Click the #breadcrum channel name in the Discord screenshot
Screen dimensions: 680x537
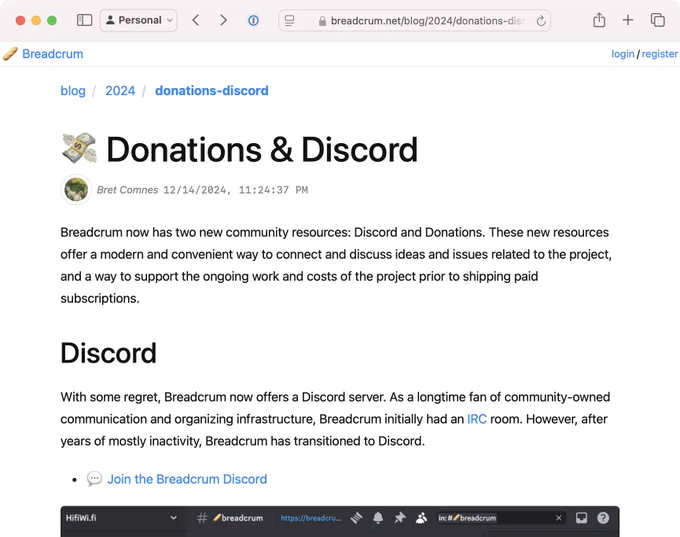(238, 518)
